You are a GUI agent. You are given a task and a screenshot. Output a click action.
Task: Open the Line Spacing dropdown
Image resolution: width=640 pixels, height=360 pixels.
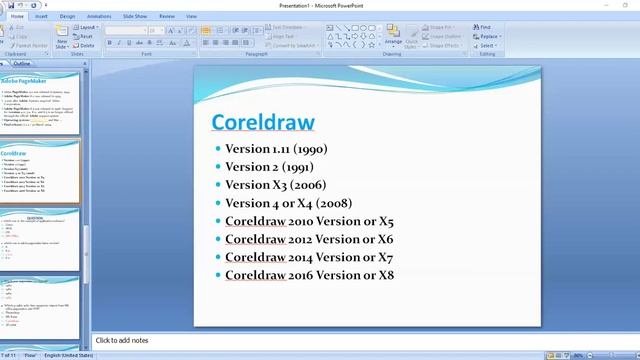click(257, 31)
